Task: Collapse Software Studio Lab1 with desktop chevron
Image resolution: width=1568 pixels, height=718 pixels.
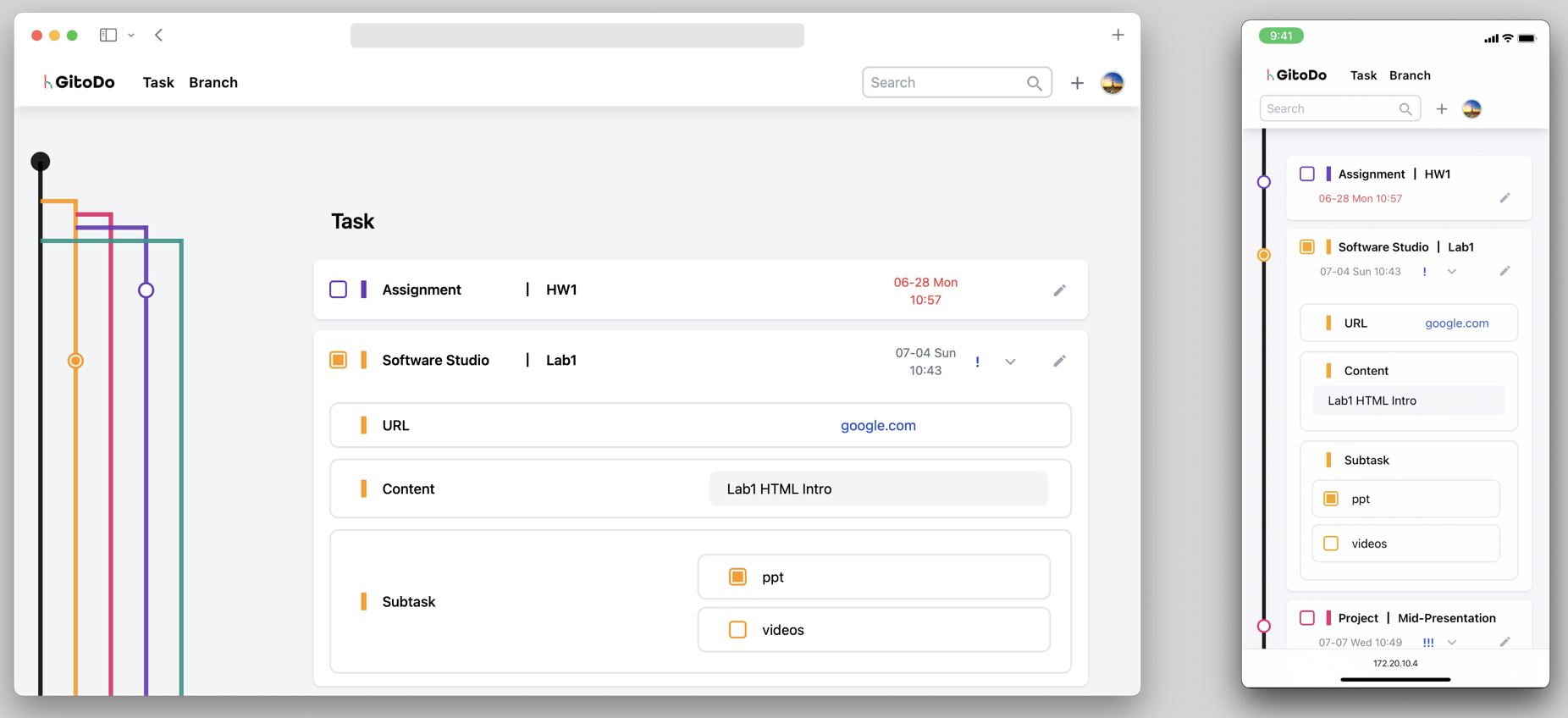Action: coord(1010,362)
